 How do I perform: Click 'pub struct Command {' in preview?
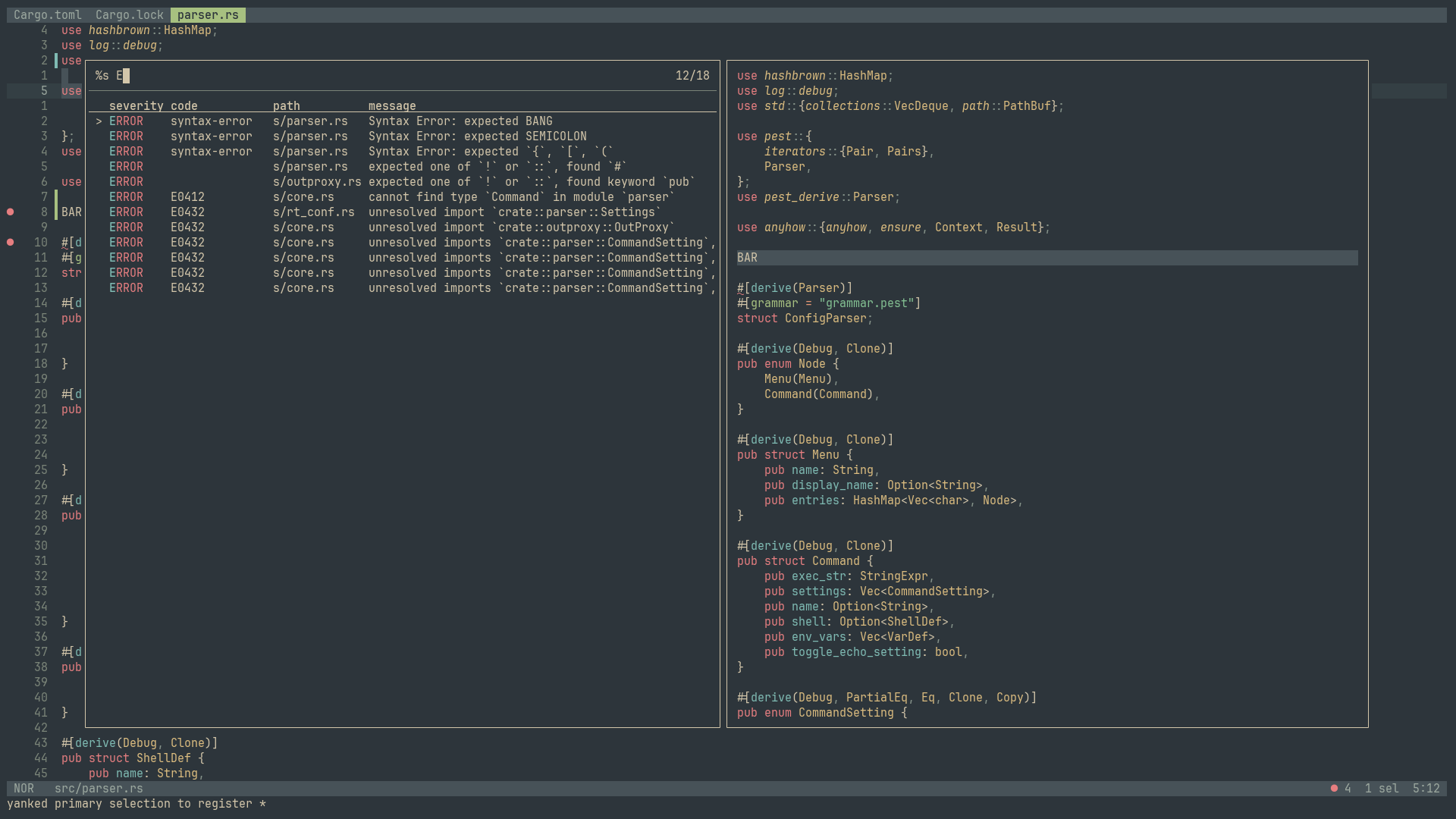click(x=805, y=561)
